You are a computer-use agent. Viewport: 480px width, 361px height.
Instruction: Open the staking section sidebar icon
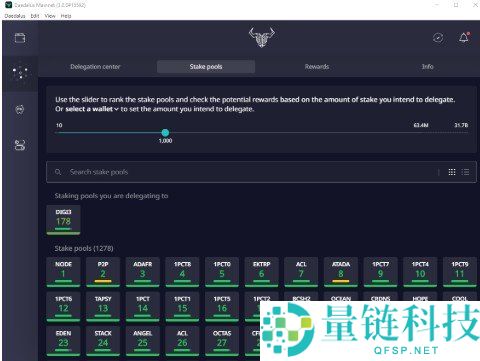[20, 73]
